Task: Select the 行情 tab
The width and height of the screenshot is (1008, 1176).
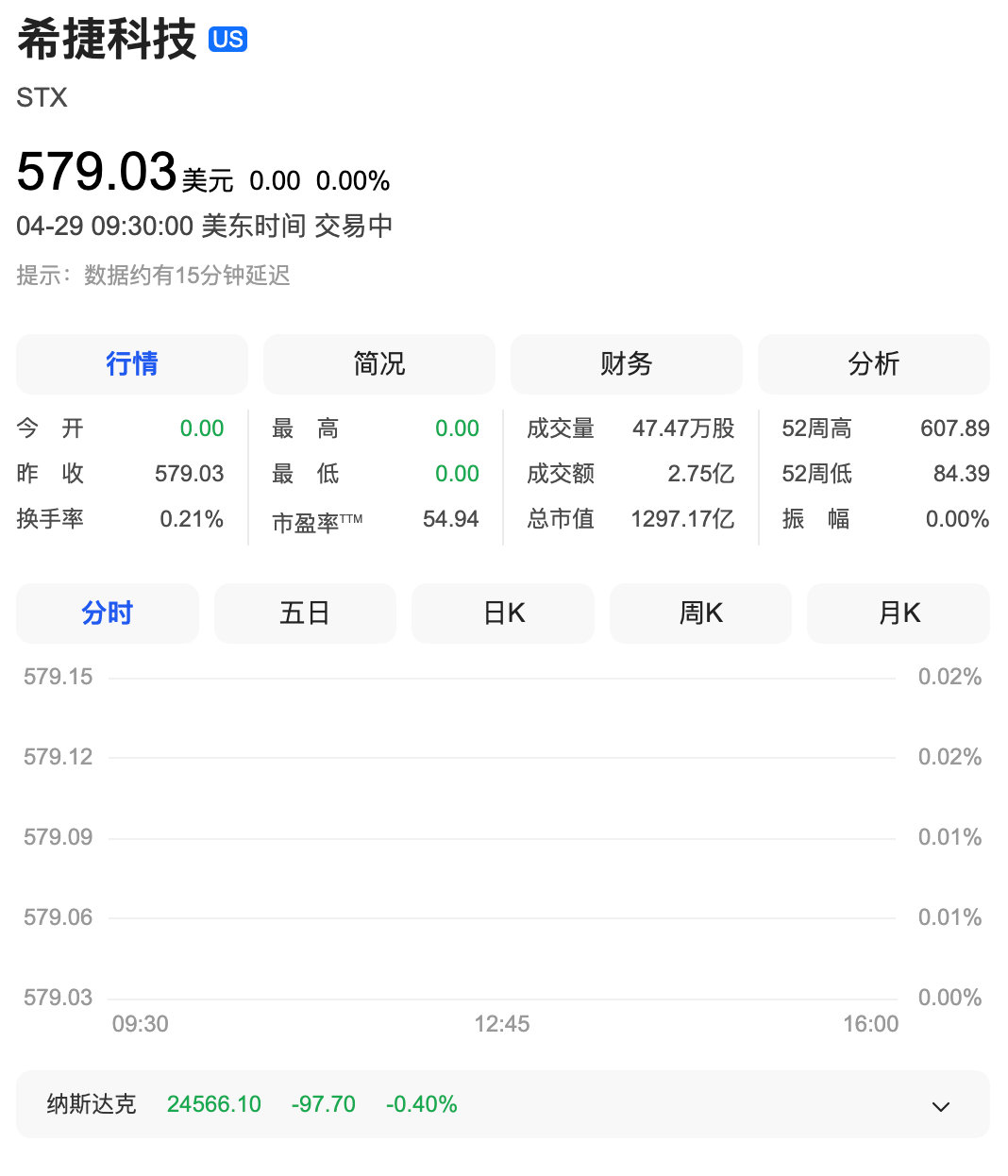Action: [x=131, y=364]
